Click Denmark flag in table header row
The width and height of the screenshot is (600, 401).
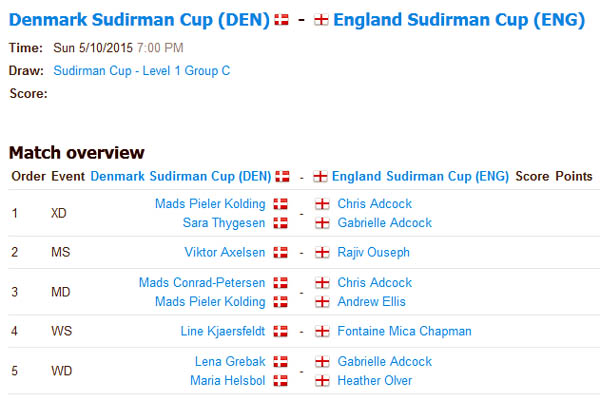click(282, 176)
